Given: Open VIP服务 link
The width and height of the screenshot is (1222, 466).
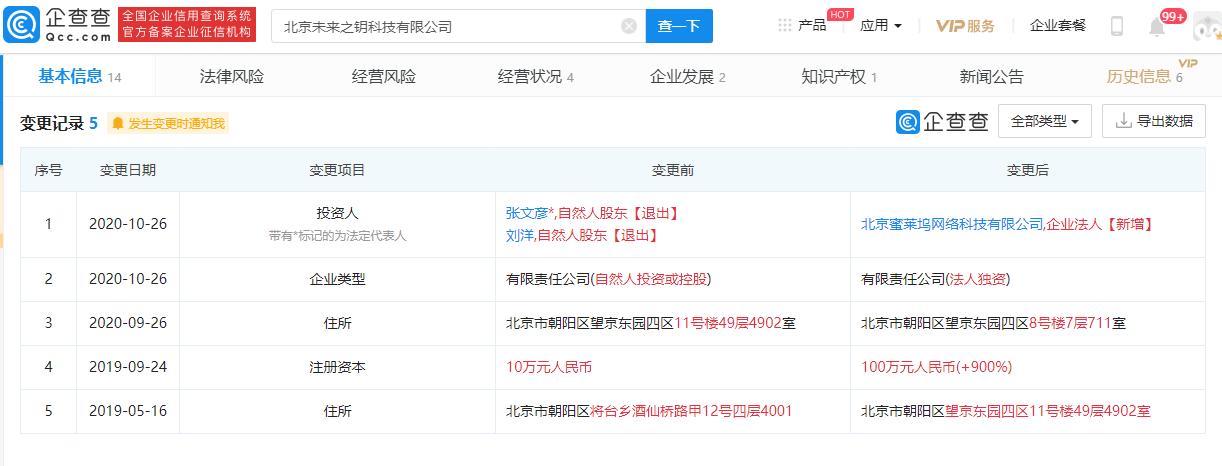Looking at the screenshot, I should 965,26.
